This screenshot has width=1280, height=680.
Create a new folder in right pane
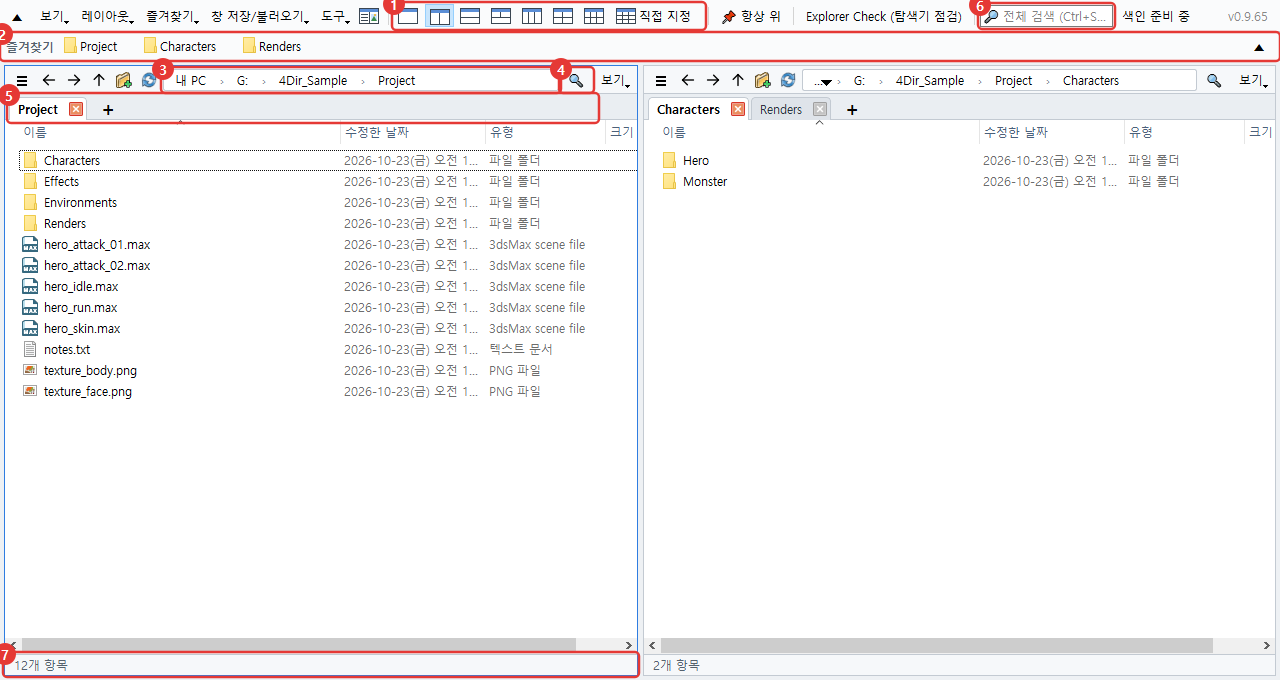(763, 80)
